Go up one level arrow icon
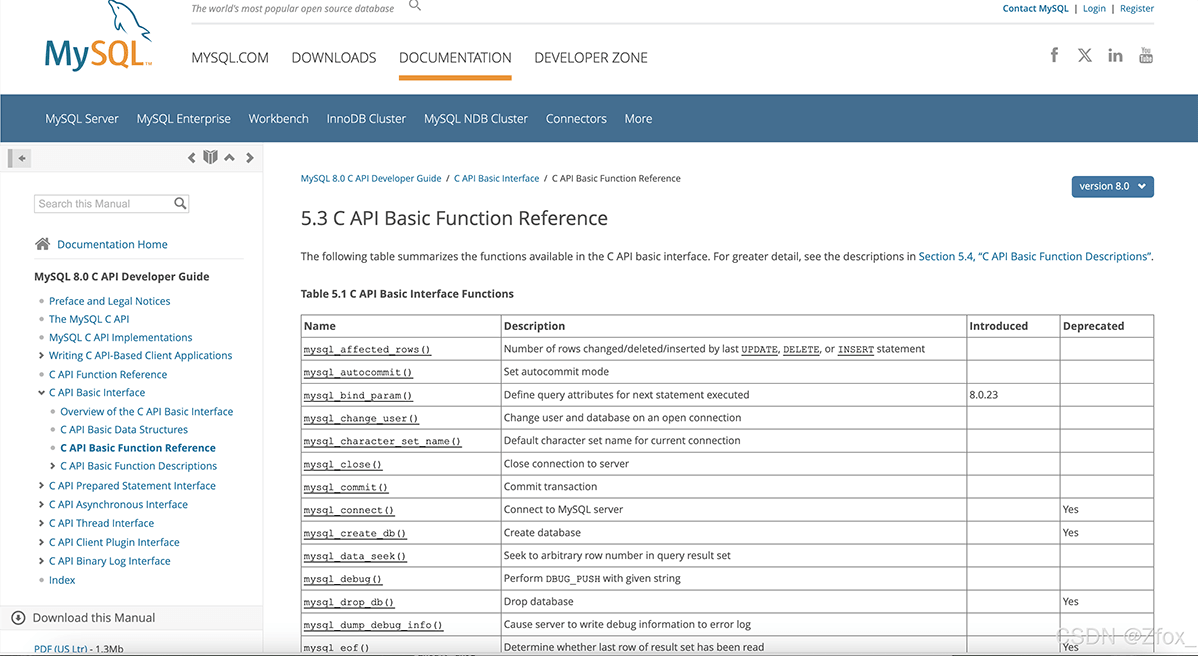The image size is (1198, 656). [x=229, y=157]
